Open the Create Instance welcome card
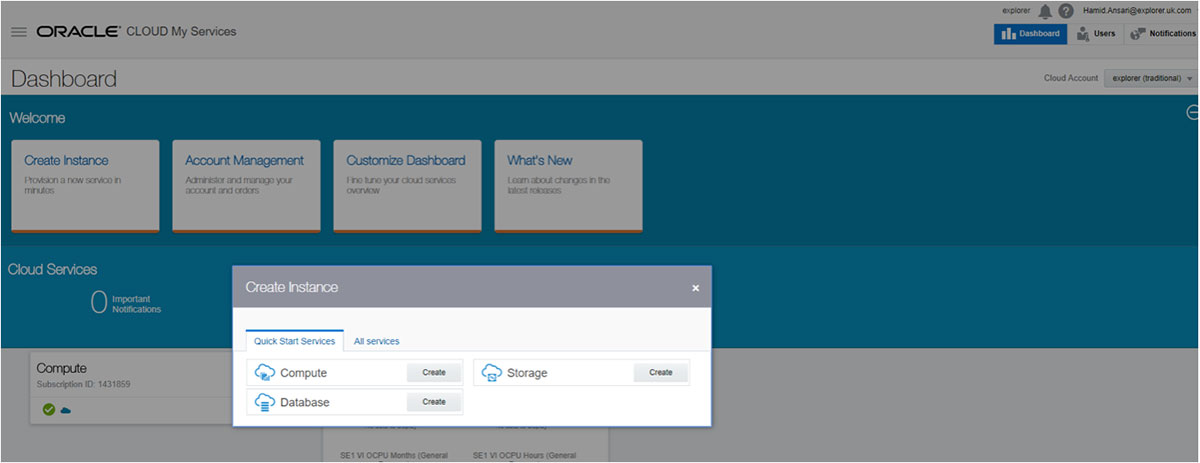 (85, 186)
